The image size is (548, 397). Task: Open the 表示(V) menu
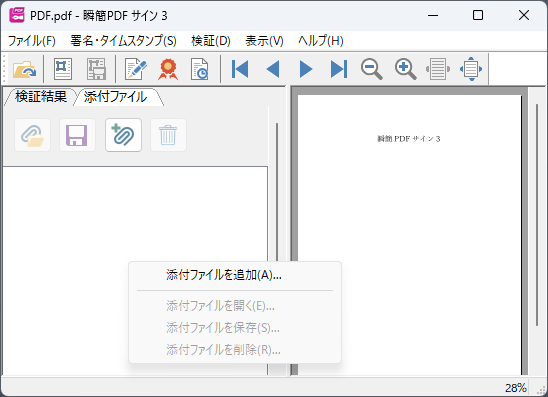click(x=264, y=41)
